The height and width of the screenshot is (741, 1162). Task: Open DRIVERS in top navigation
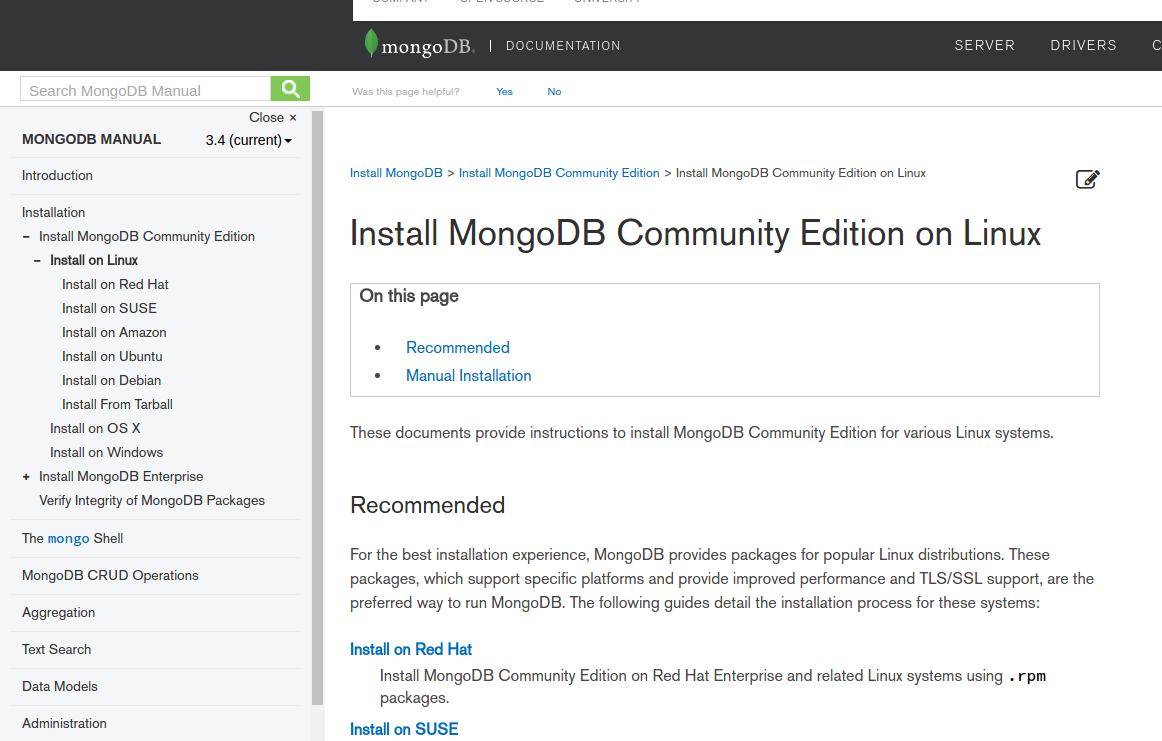pyautogui.click(x=1083, y=45)
